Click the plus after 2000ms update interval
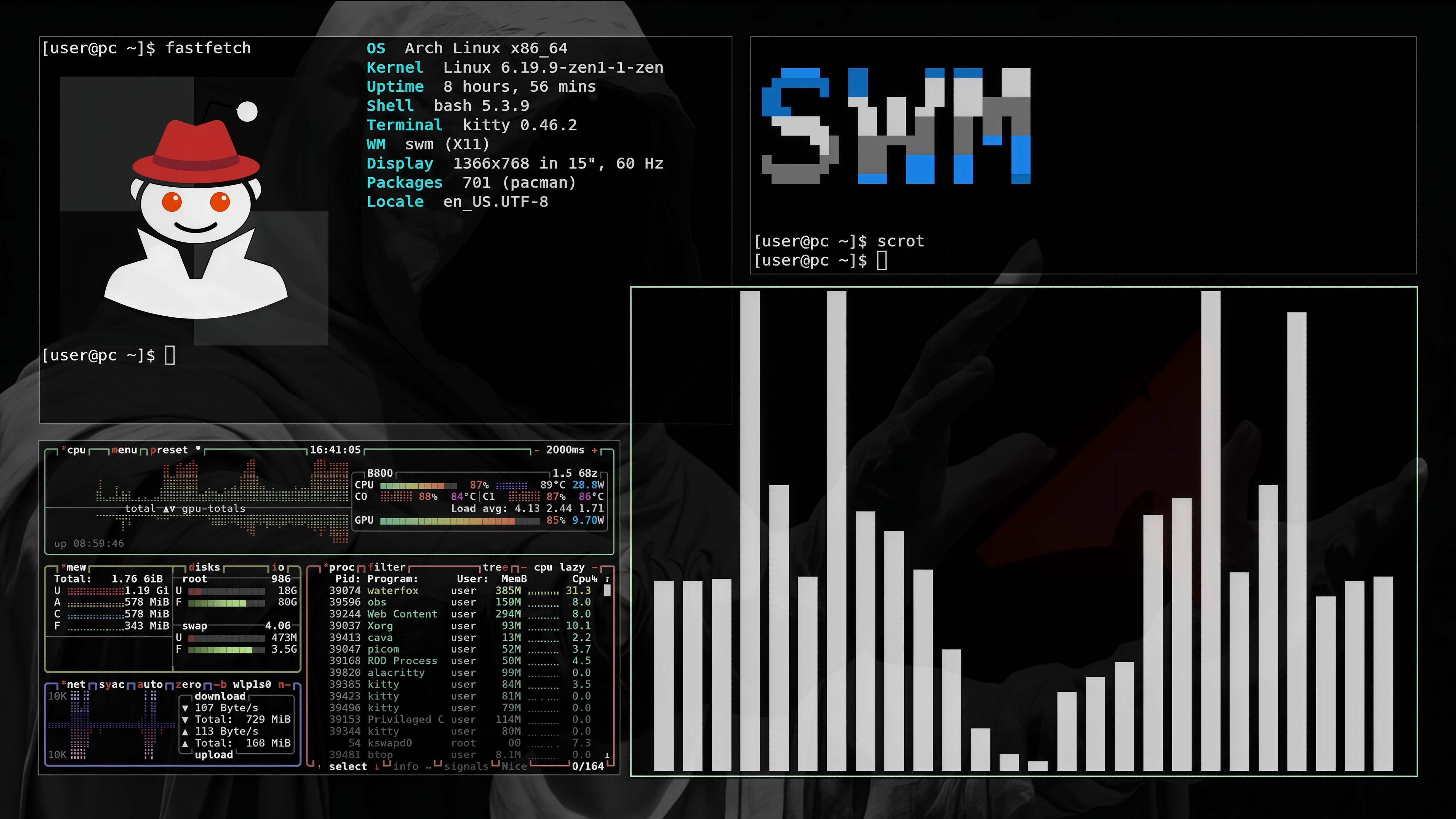This screenshot has height=819, width=1456. (x=595, y=450)
